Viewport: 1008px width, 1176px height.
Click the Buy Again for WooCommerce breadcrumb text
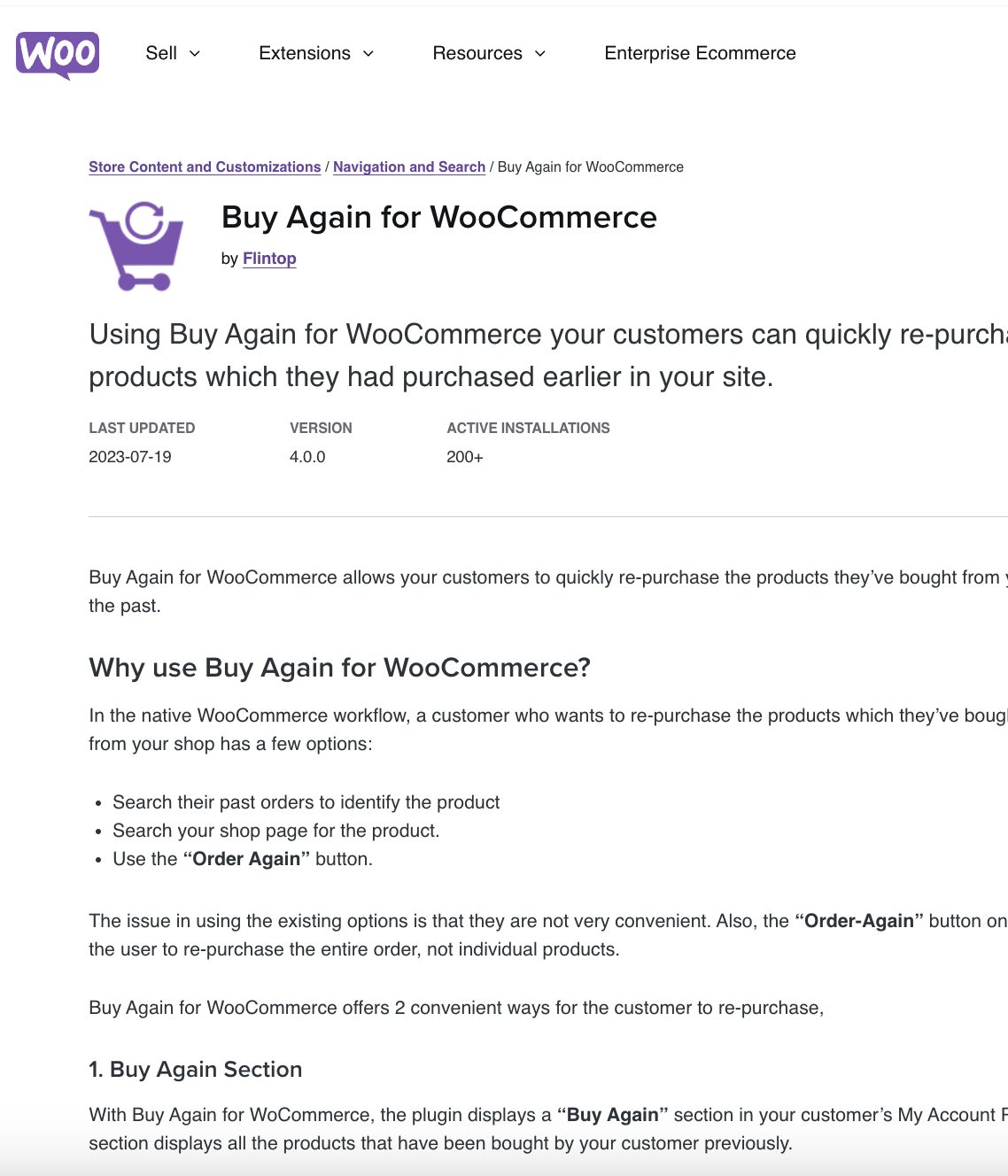tap(590, 166)
